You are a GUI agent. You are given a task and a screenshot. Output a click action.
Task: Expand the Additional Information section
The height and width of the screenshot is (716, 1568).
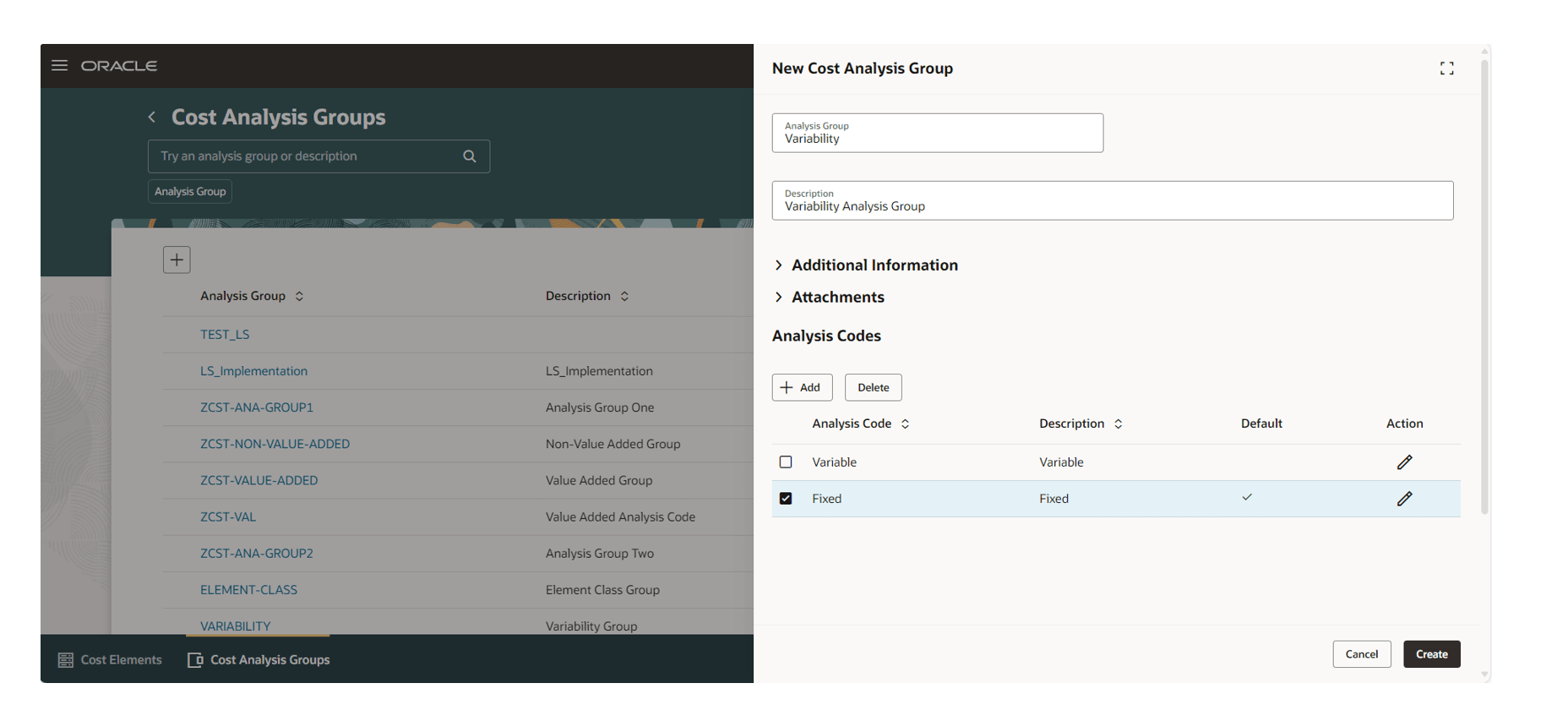click(866, 265)
